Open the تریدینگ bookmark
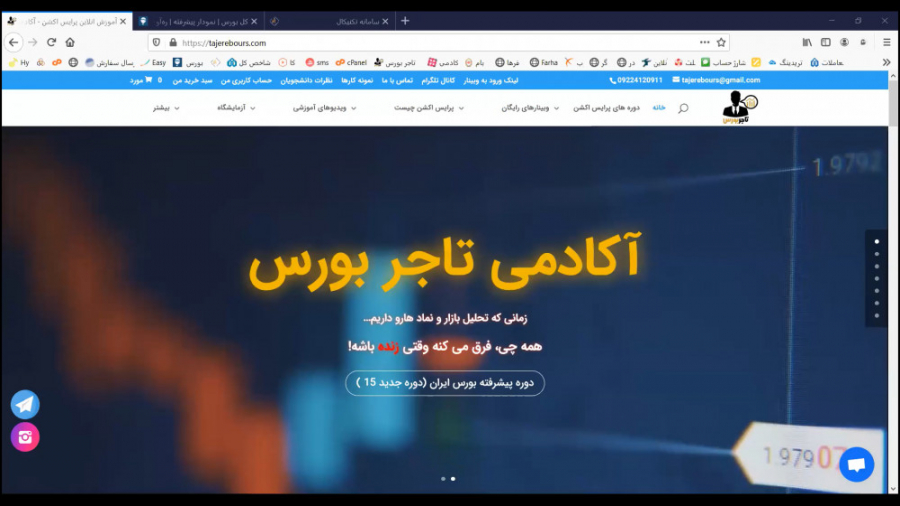This screenshot has width=900, height=506. click(785, 63)
